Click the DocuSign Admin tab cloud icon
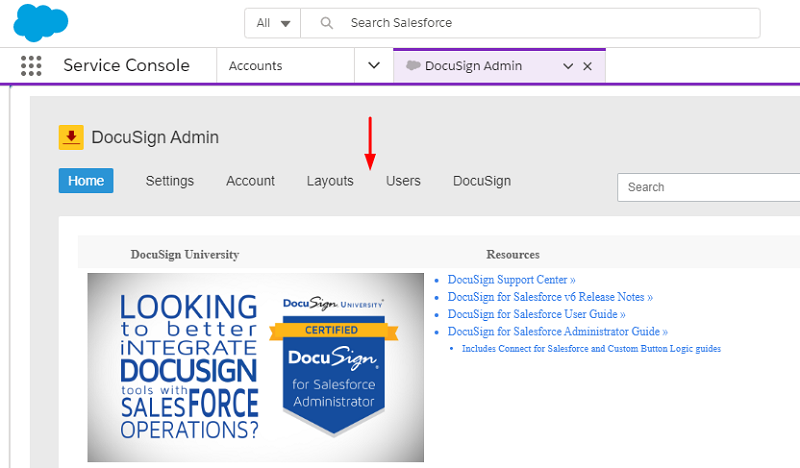The height and width of the screenshot is (468, 800). coord(413,66)
